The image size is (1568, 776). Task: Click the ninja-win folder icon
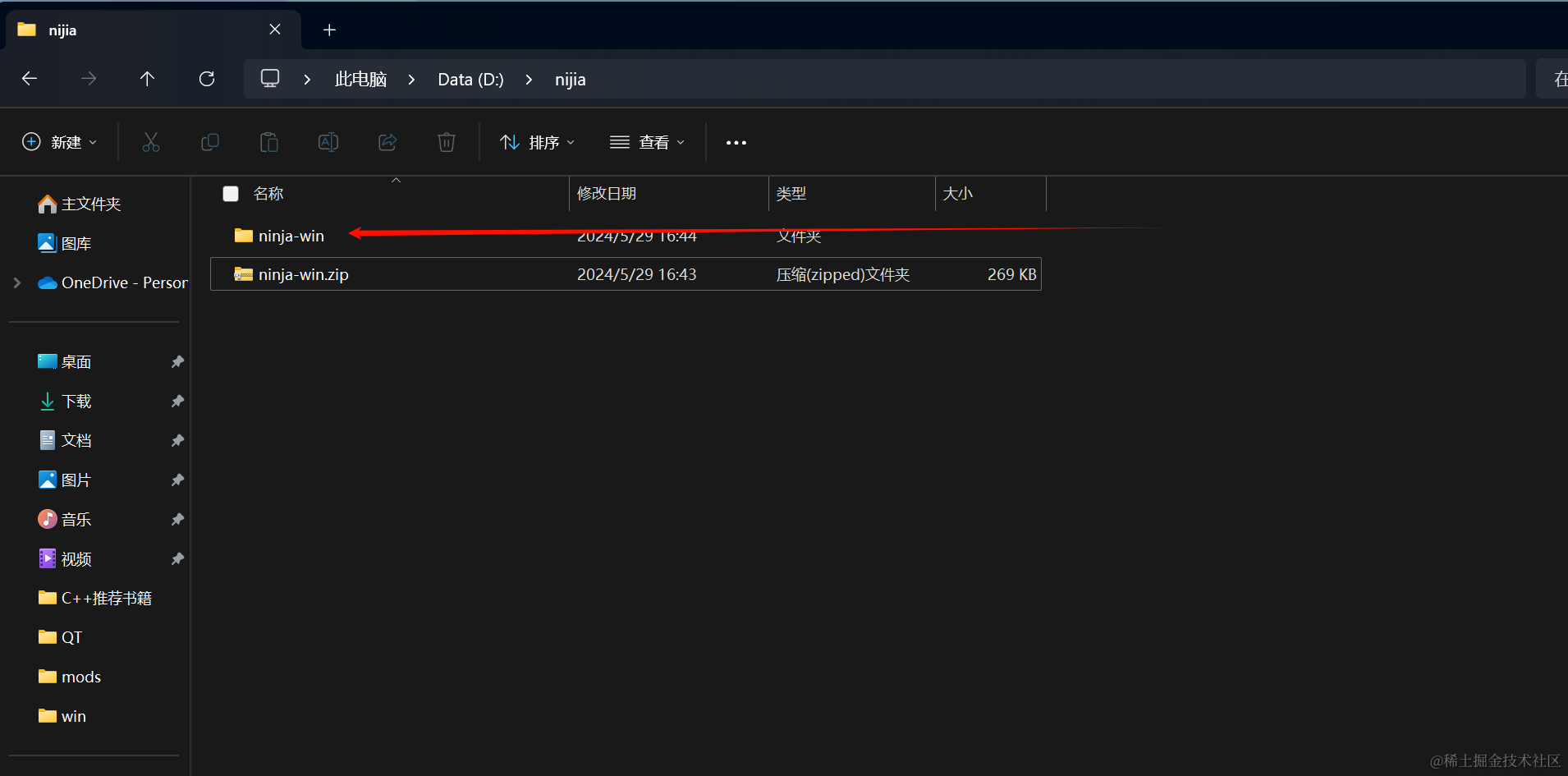[x=244, y=236]
